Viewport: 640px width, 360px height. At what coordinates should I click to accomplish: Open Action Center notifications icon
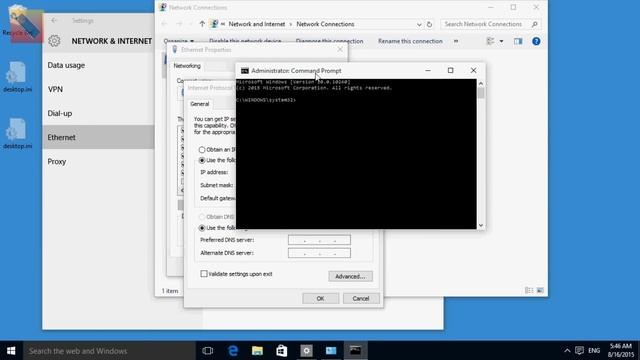pos(579,351)
